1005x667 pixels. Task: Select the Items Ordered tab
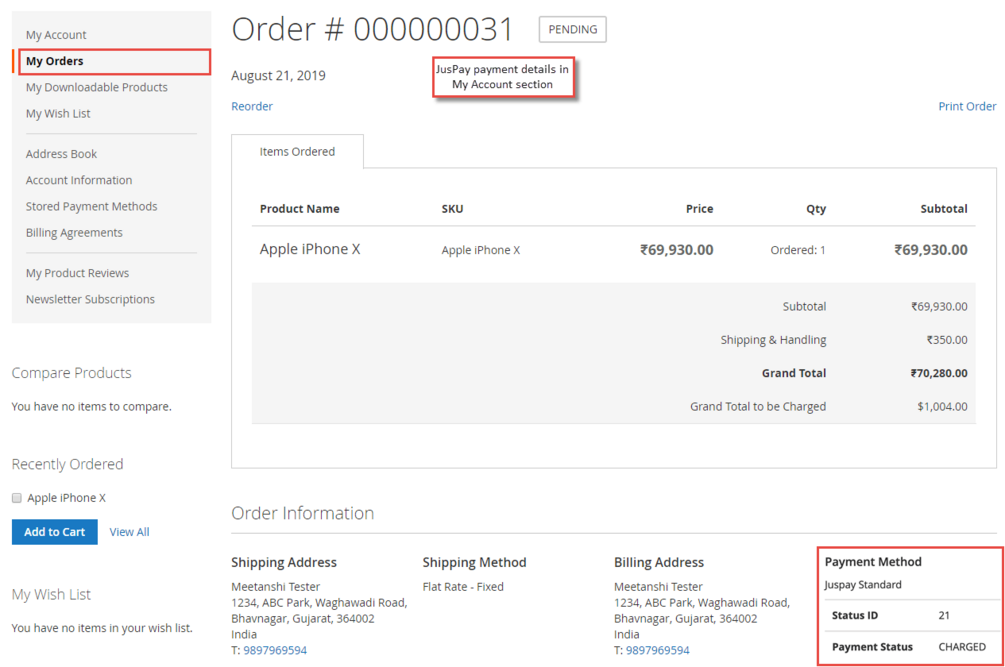(x=297, y=152)
